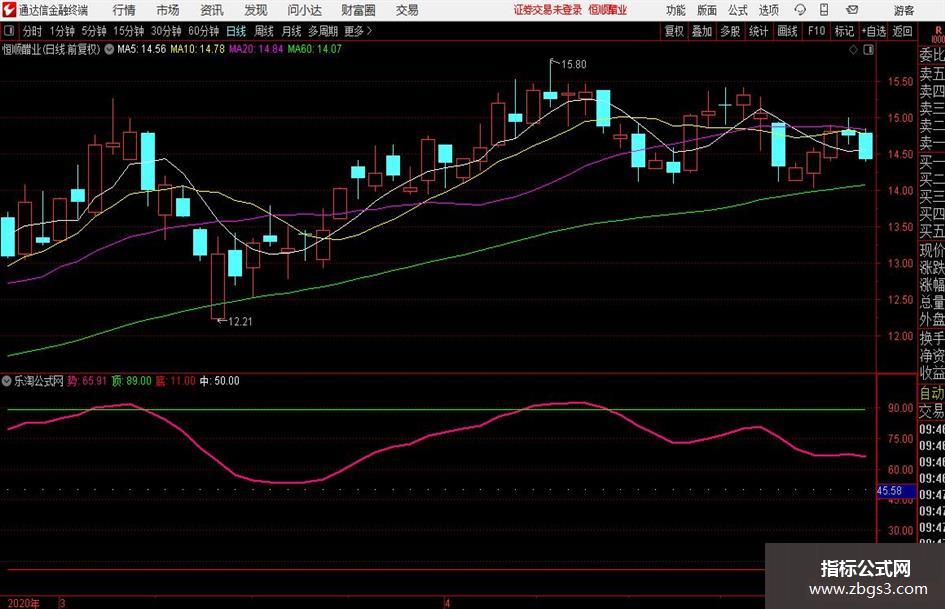945x609 pixels.
Task: Open the 选项 menu
Action: click(768, 10)
